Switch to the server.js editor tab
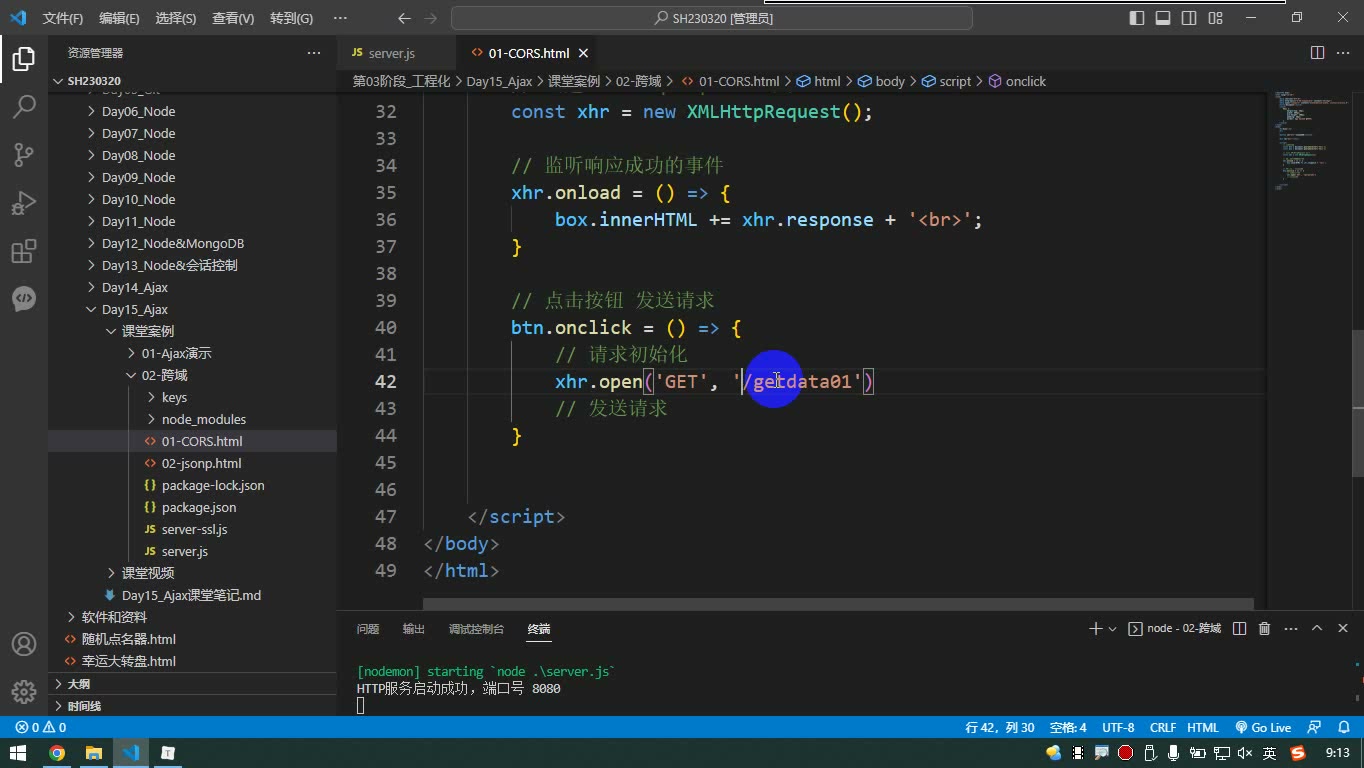 [391, 53]
